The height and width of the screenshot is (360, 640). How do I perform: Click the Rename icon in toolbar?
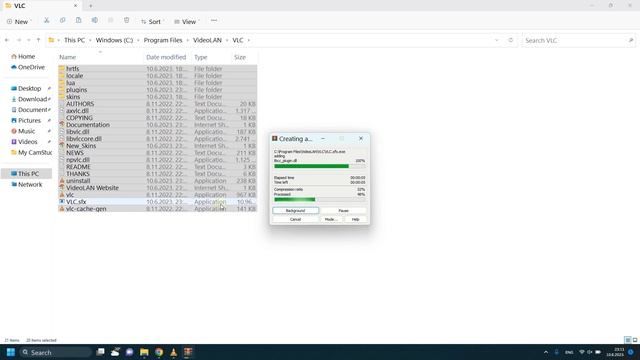tap(94, 20)
